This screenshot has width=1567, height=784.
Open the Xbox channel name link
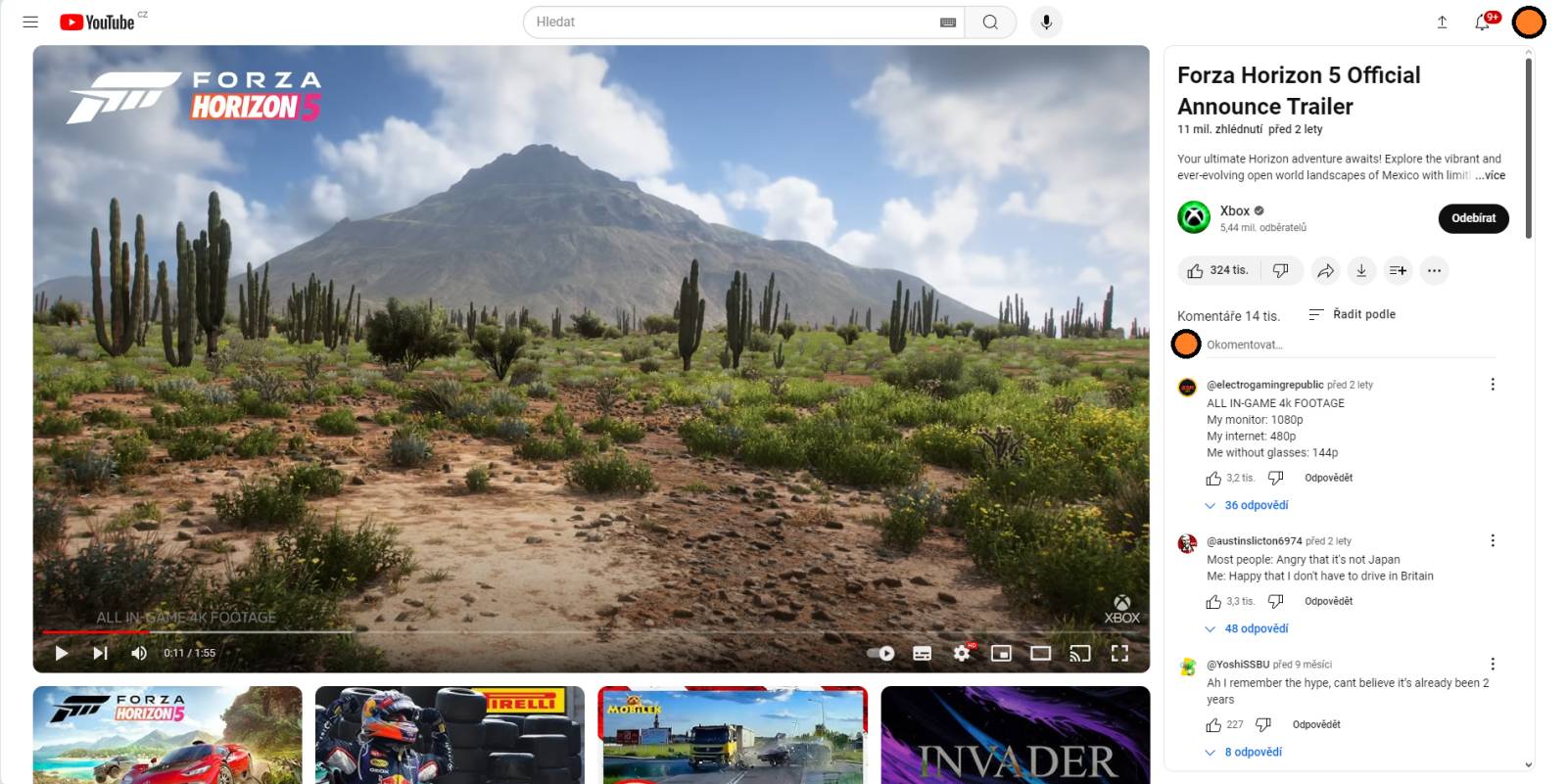1234,210
